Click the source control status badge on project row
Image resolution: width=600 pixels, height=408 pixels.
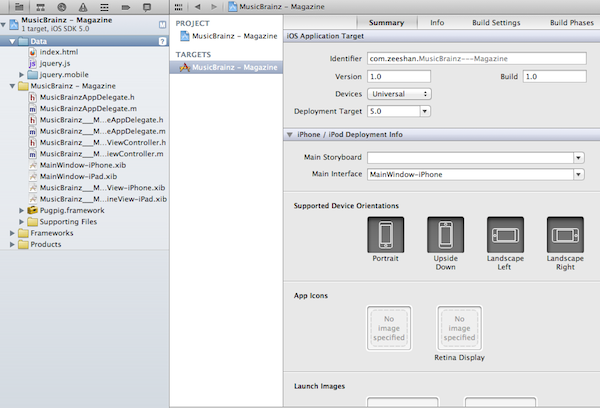162,24
